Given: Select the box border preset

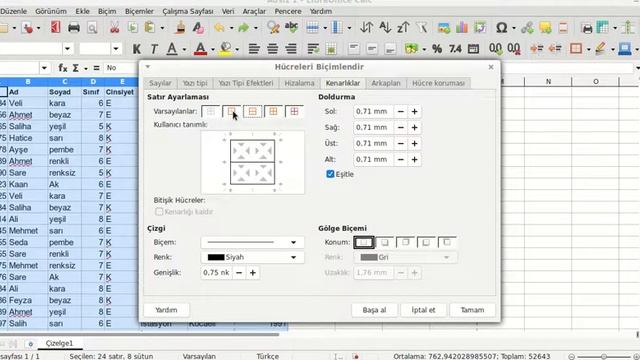Looking at the screenshot, I should pyautogui.click(x=231, y=111).
